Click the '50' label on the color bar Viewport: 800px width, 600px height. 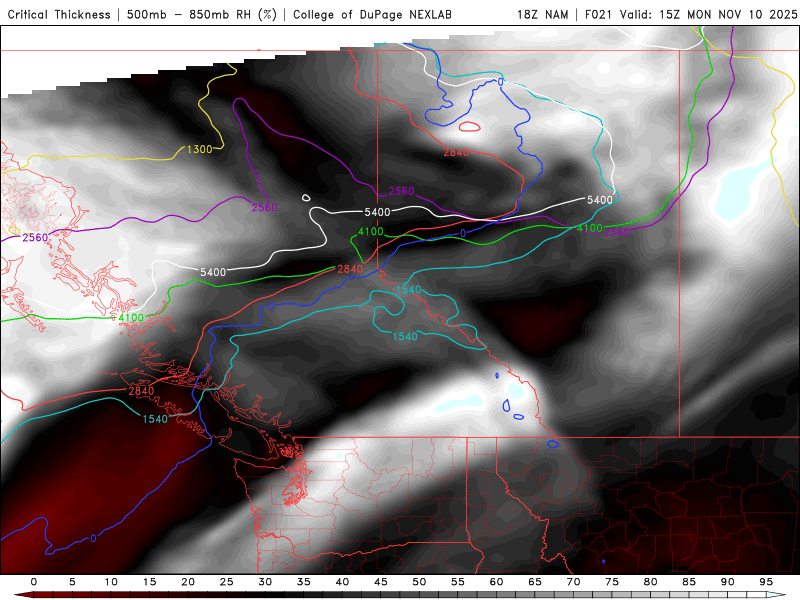419,582
